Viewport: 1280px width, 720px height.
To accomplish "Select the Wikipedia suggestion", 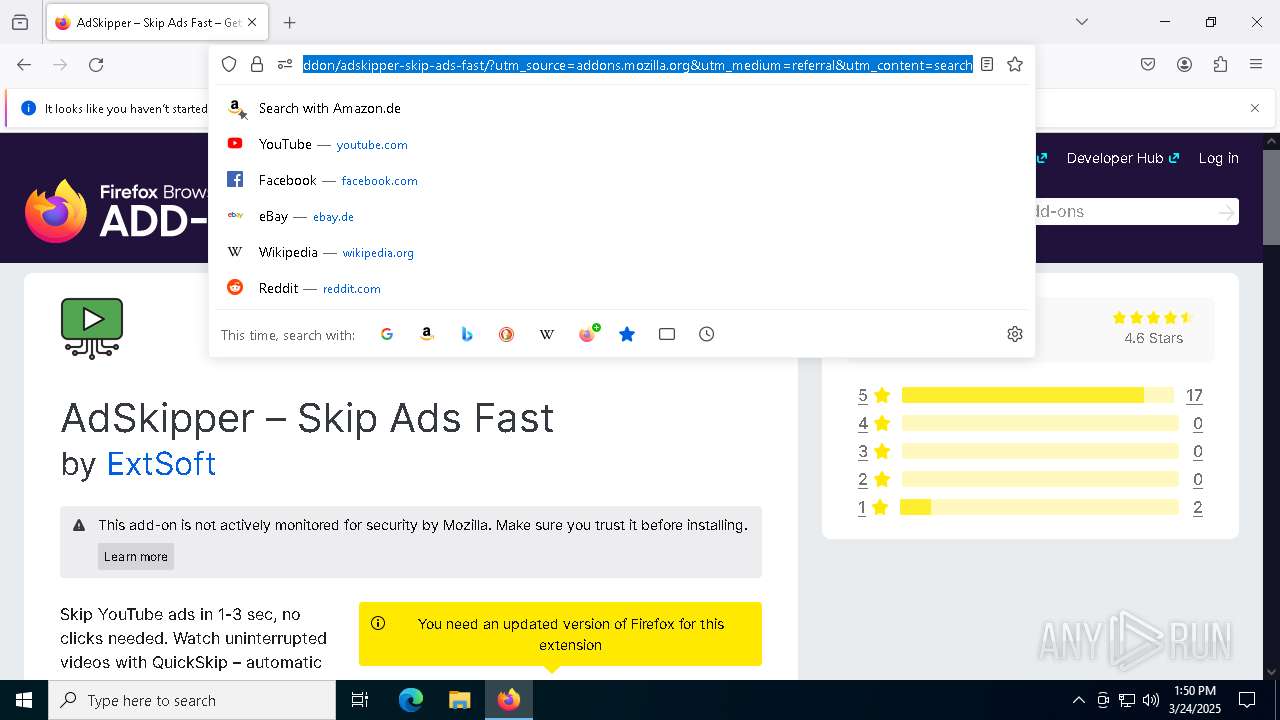I will coord(622,252).
